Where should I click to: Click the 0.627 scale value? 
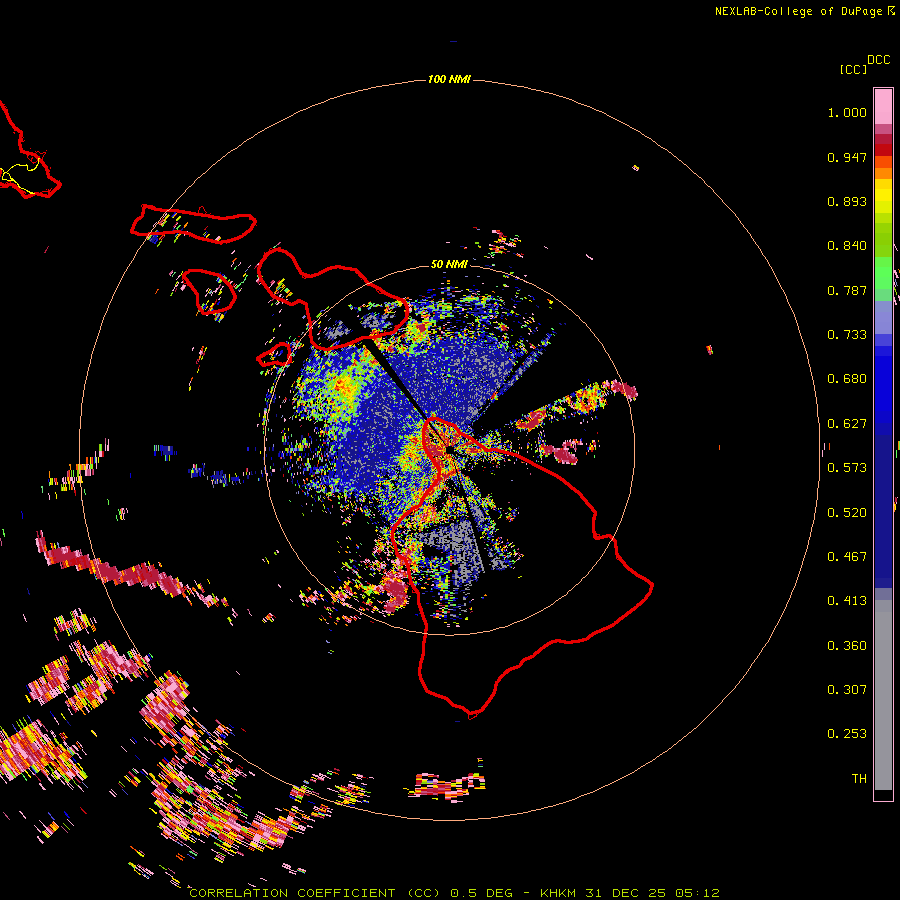point(847,424)
